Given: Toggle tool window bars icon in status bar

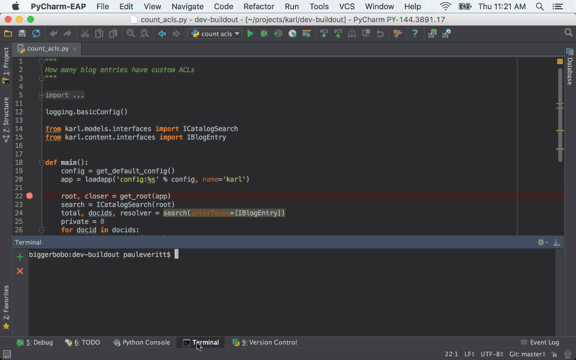Looking at the screenshot, I should (x=7, y=354).
